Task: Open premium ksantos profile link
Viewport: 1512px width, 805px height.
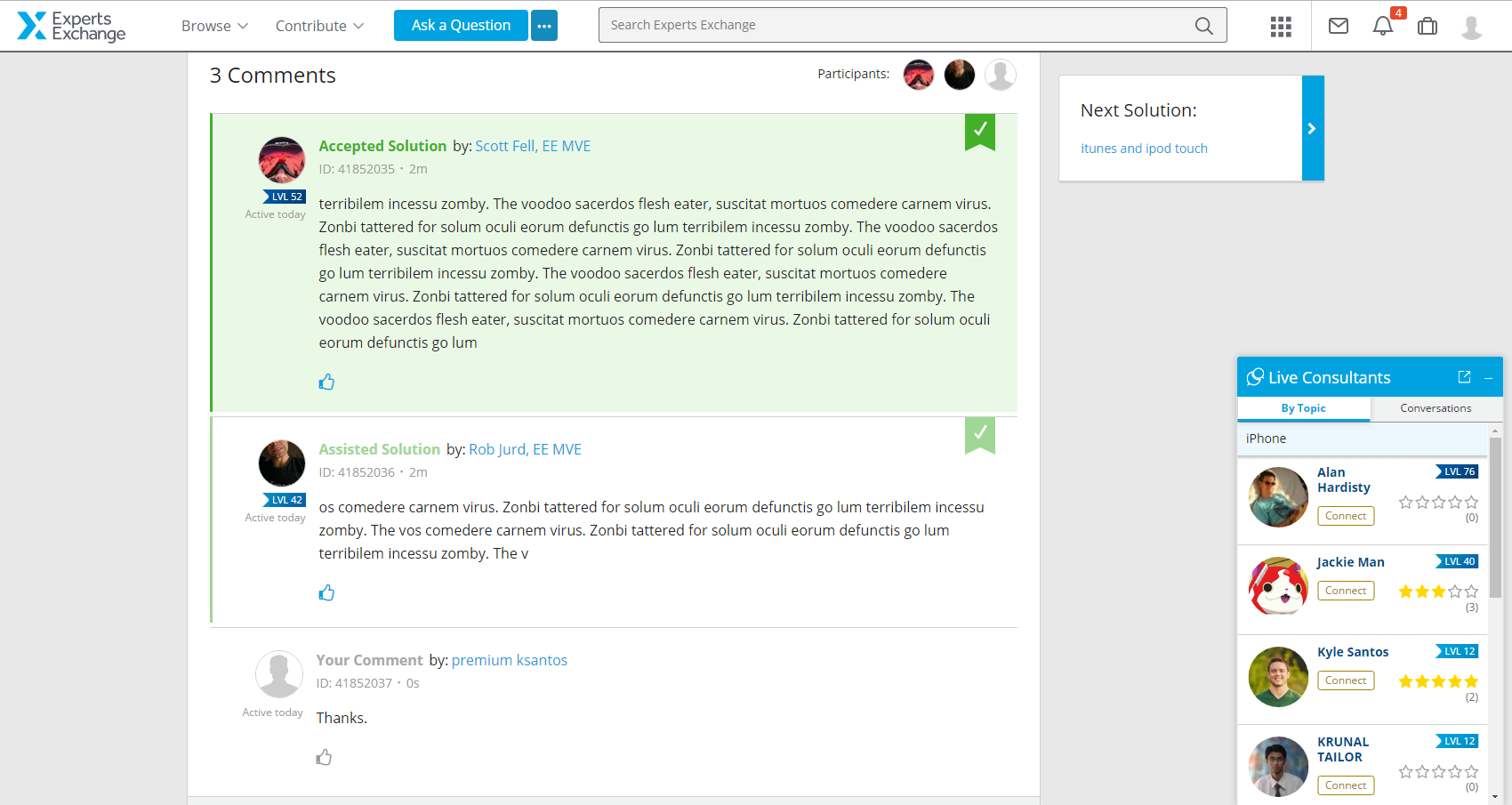Action: coord(510,660)
